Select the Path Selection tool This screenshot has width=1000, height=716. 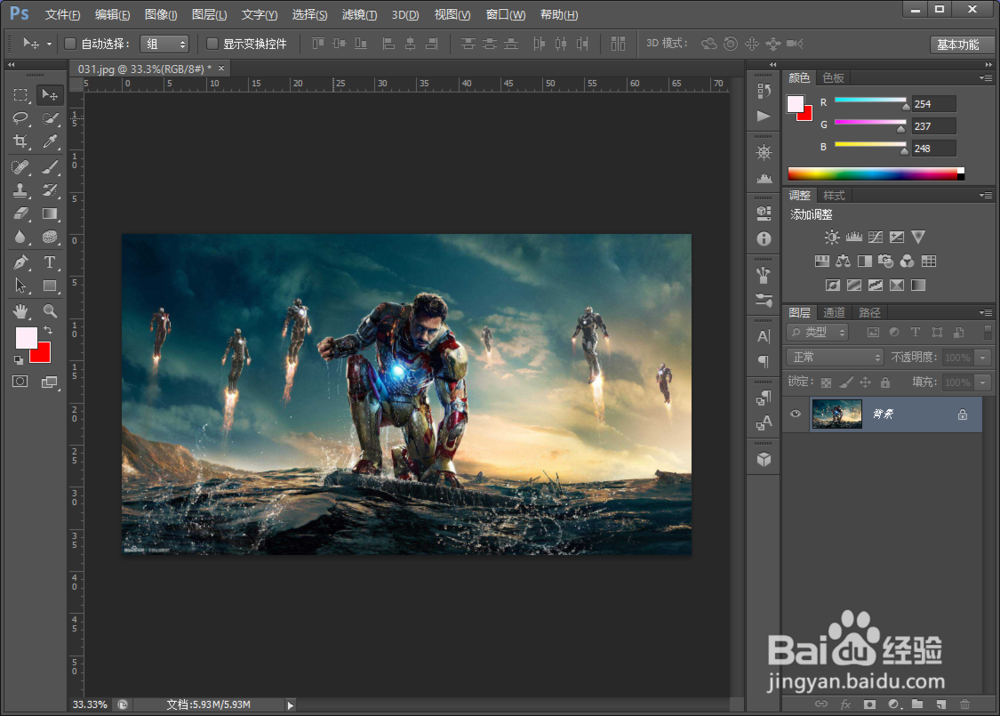pos(20,286)
